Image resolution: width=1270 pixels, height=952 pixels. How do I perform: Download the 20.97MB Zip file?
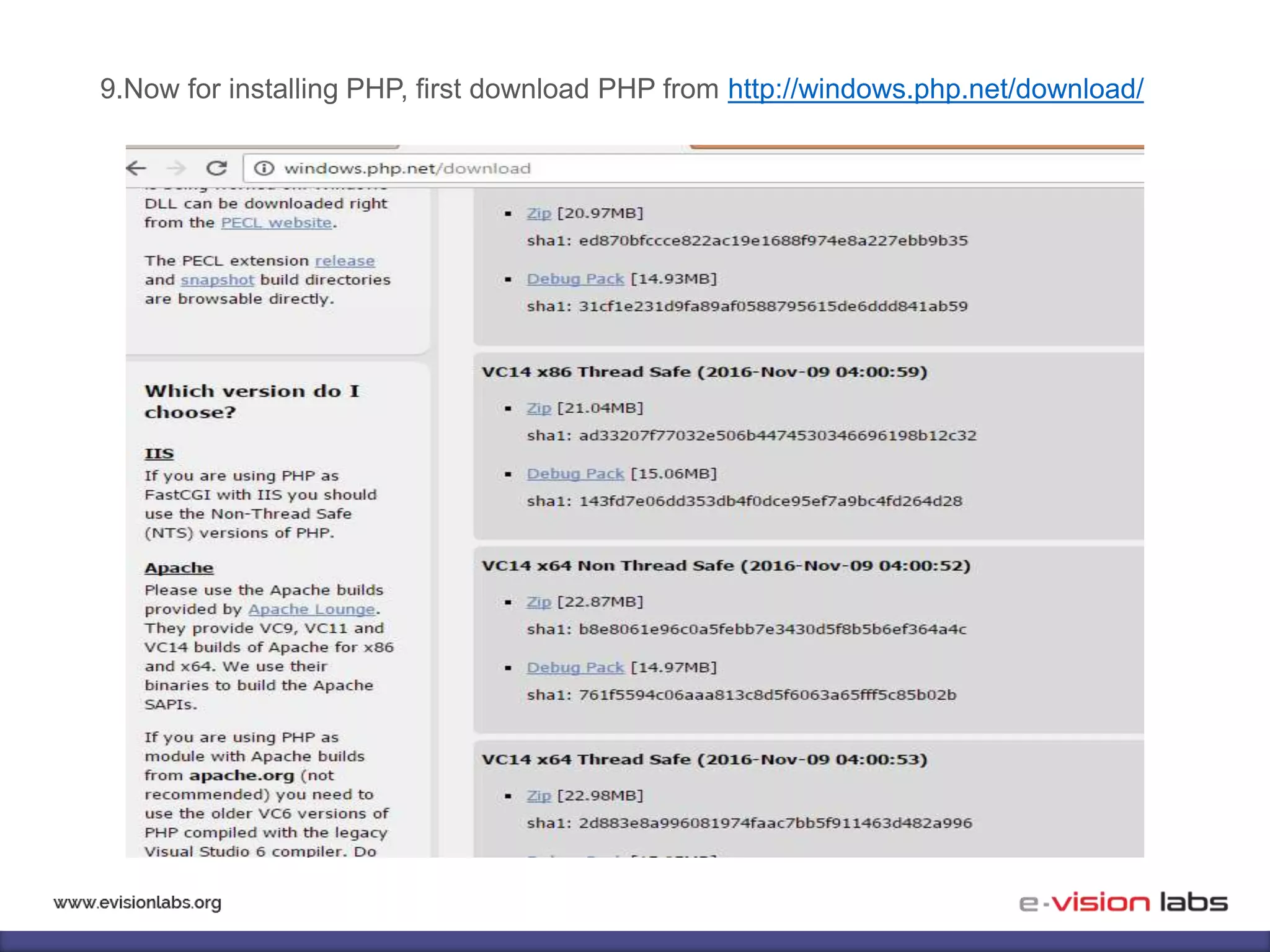(539, 213)
